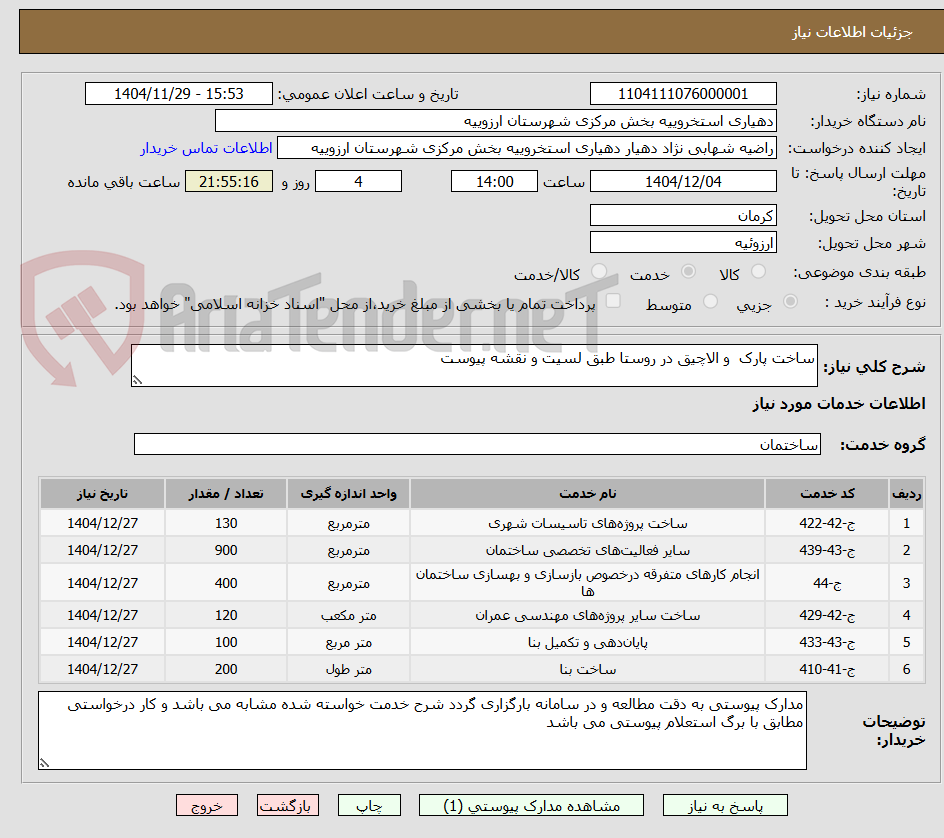Click 'ساخت سایر پروژه‌های مهندسی عمران' cell
944x838 pixels.
point(588,615)
